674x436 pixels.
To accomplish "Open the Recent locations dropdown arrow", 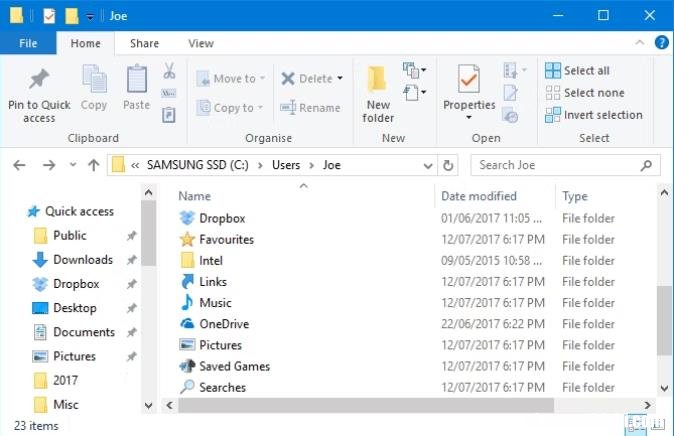I will [73, 165].
